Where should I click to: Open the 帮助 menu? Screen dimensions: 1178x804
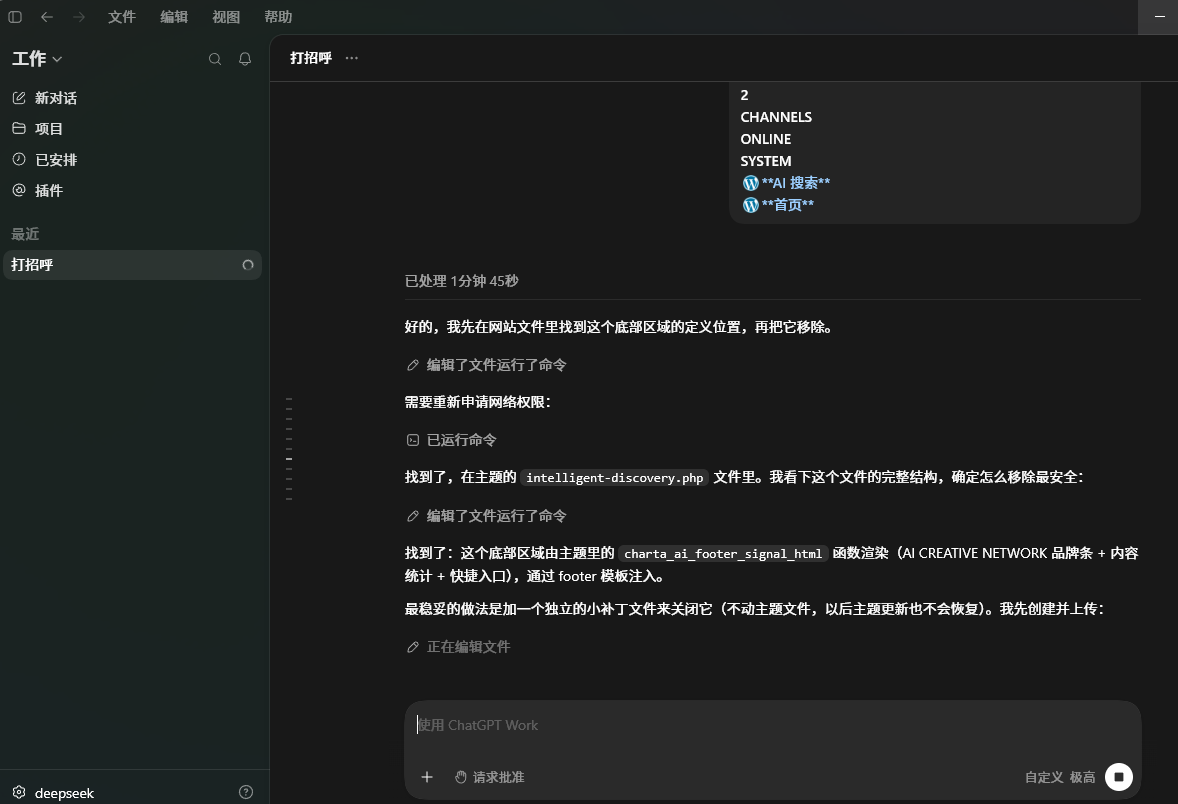pyautogui.click(x=278, y=17)
